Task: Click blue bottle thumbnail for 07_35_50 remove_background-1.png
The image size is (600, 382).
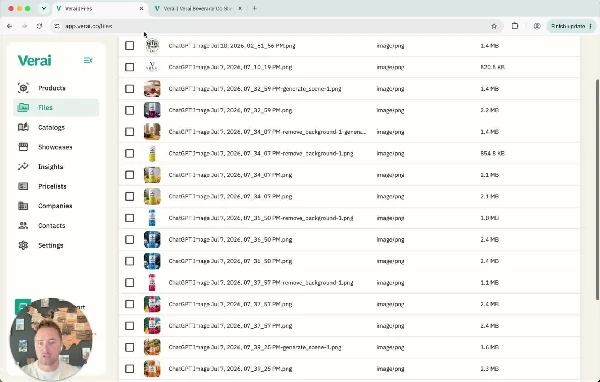Action: (152, 218)
